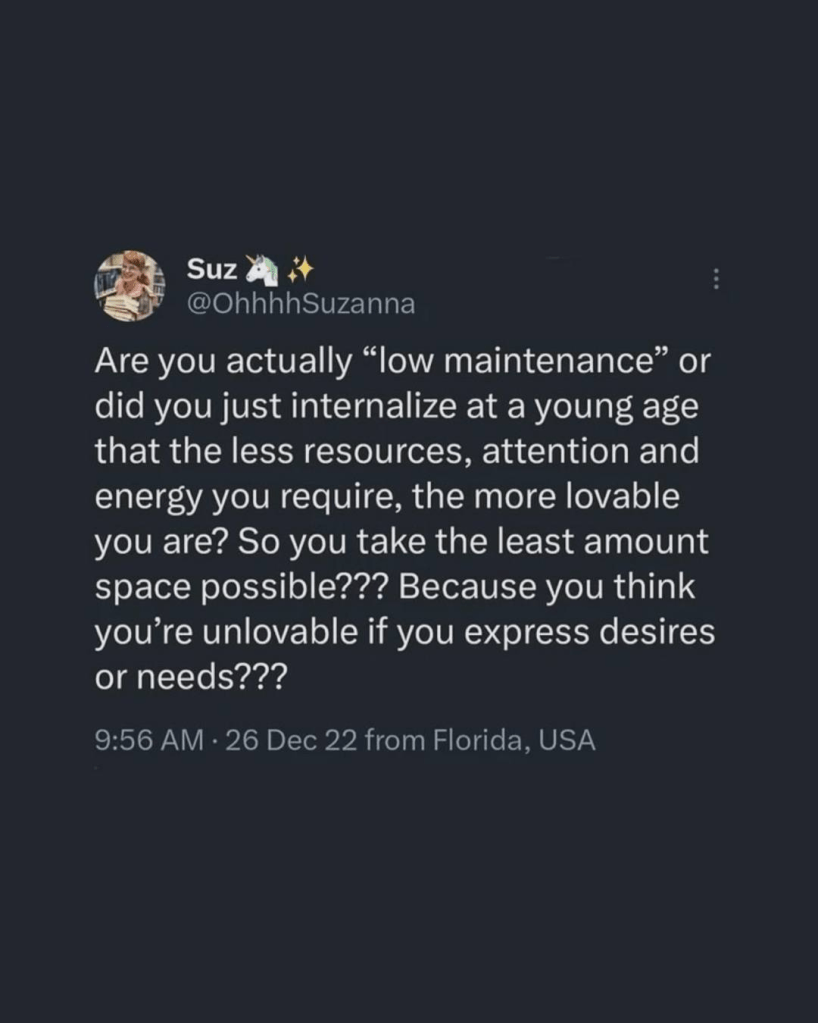Viewport: 818px width, 1023px height.
Task: Click the final line "or needs???"
Action: click(191, 675)
